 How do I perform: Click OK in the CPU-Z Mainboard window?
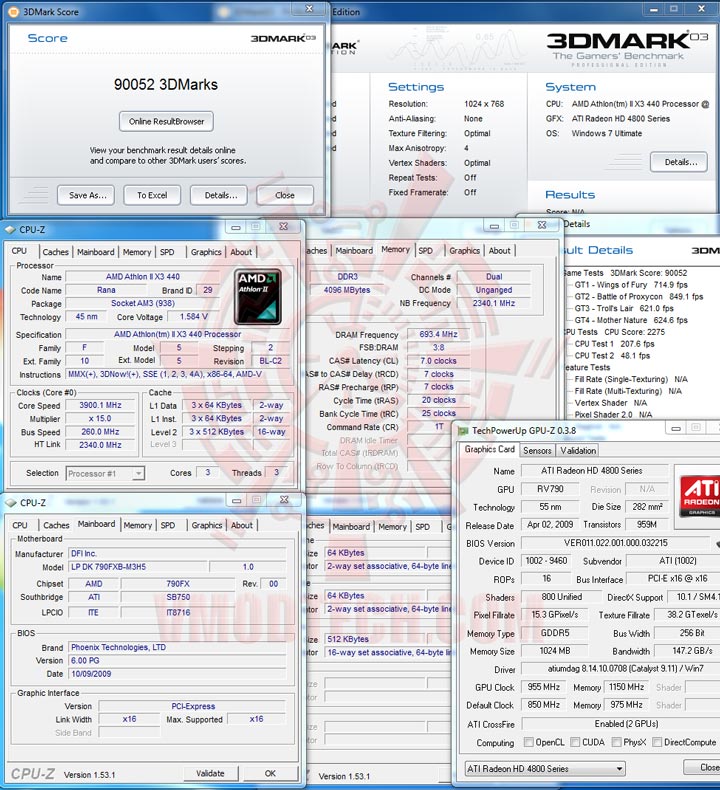[271, 773]
